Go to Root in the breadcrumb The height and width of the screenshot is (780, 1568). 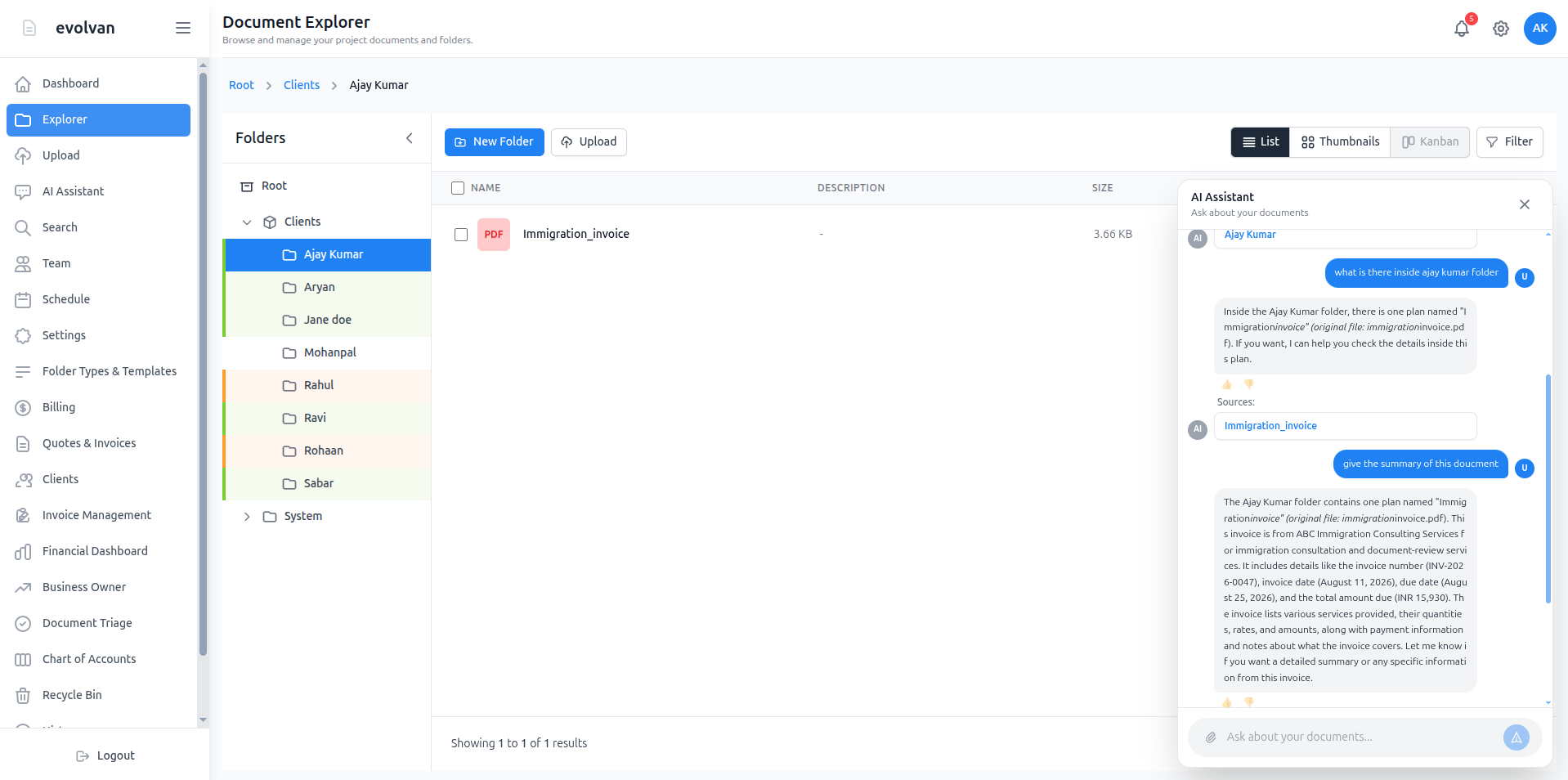click(241, 85)
